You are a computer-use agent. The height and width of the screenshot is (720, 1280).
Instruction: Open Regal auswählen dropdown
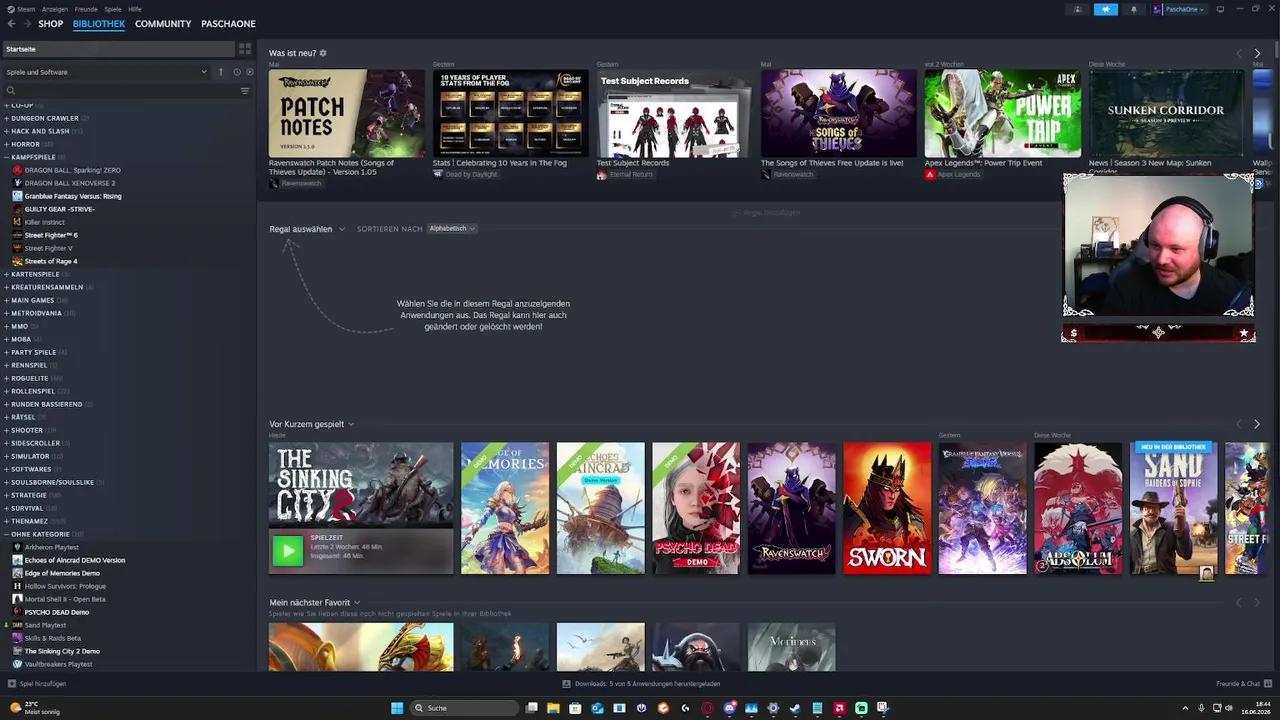pyautogui.click(x=307, y=229)
